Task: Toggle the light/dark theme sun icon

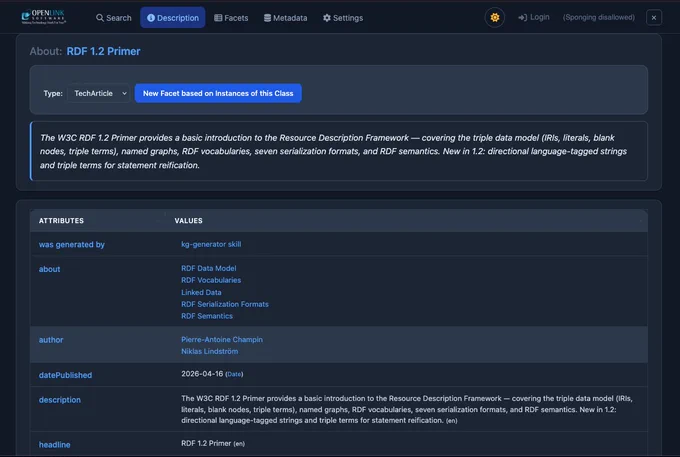Action: 494,17
